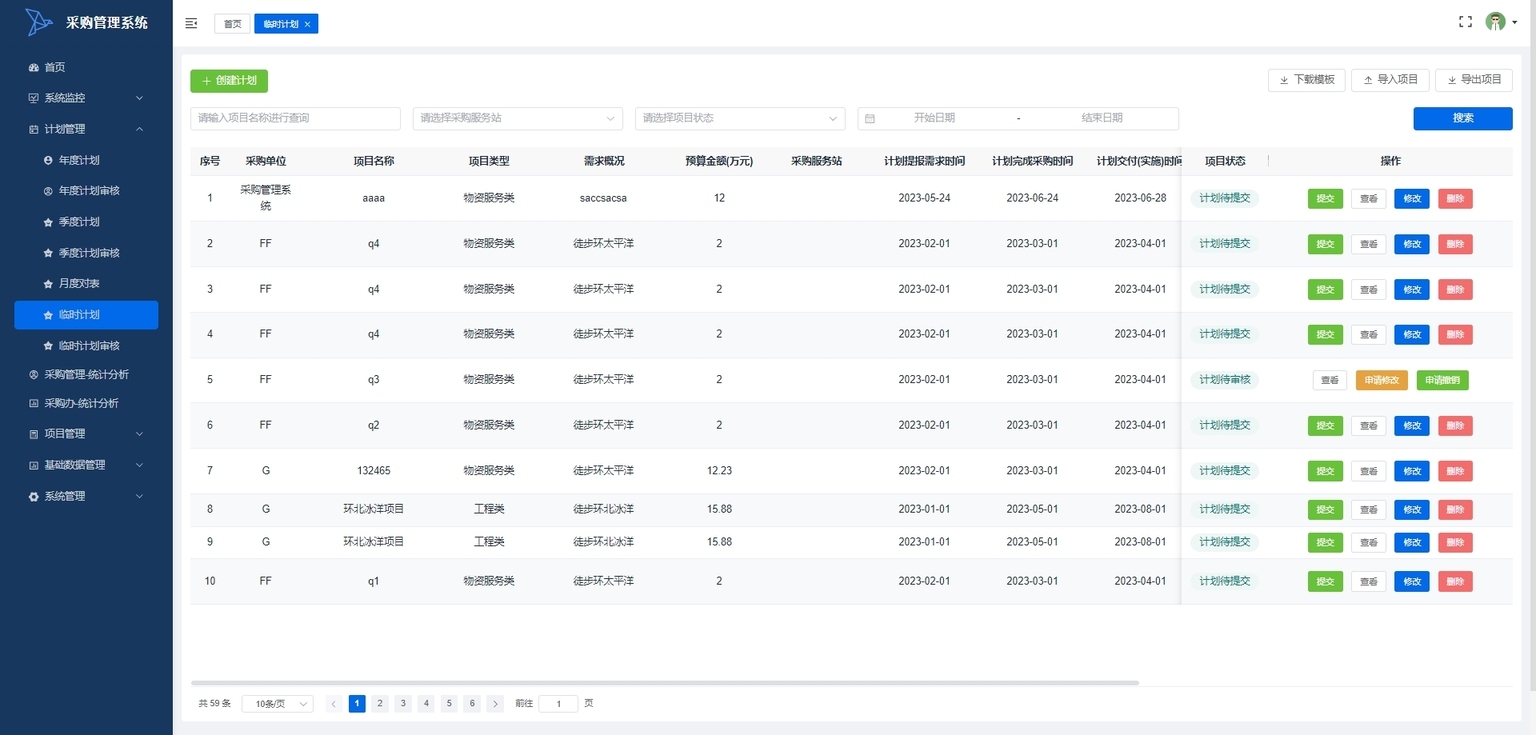Open the 10条/页 page size dropdown
This screenshot has height=735, width=1536.
coord(278,704)
